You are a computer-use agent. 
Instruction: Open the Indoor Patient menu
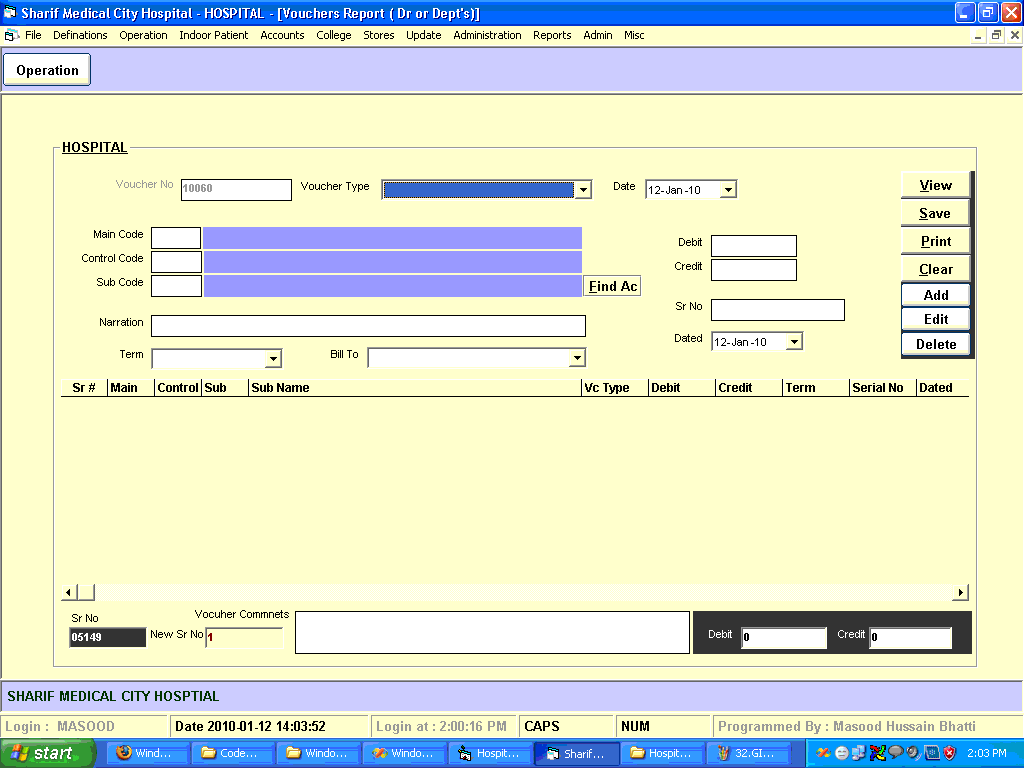[214, 35]
